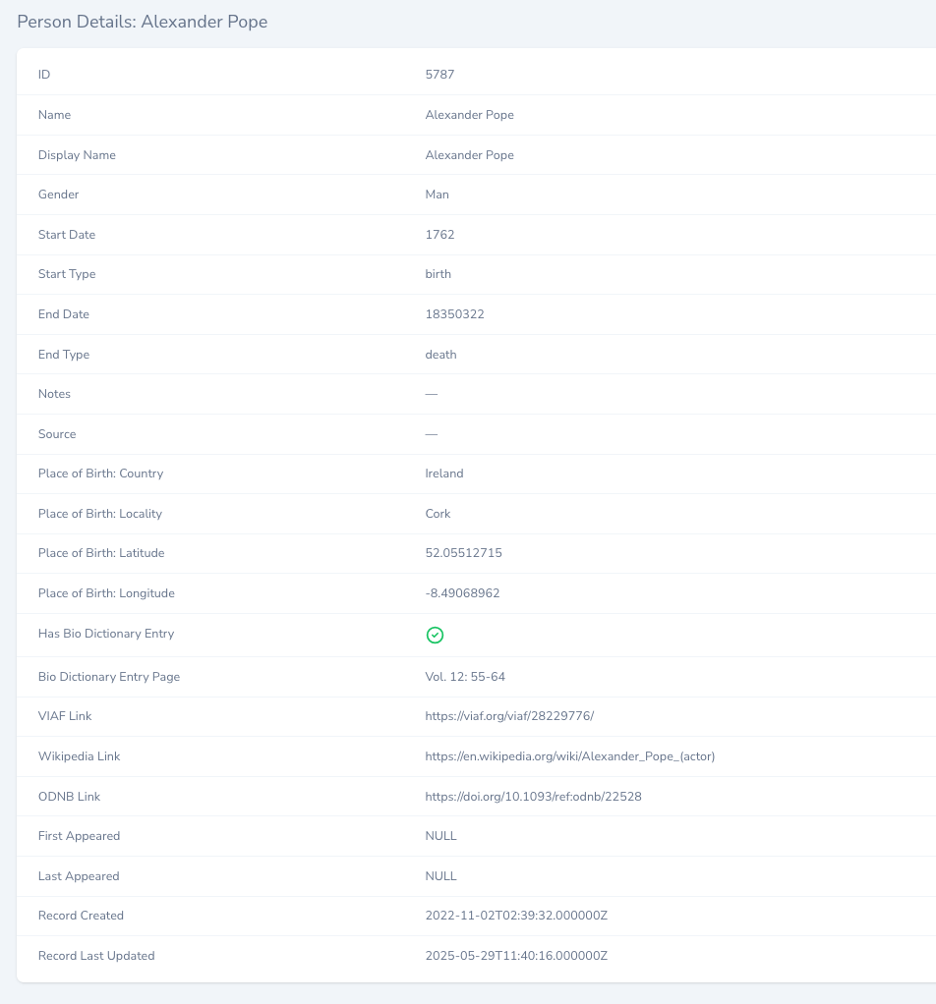The image size is (936, 1004).
Task: Open the ODNB doi.org link
Action: [x=533, y=796]
